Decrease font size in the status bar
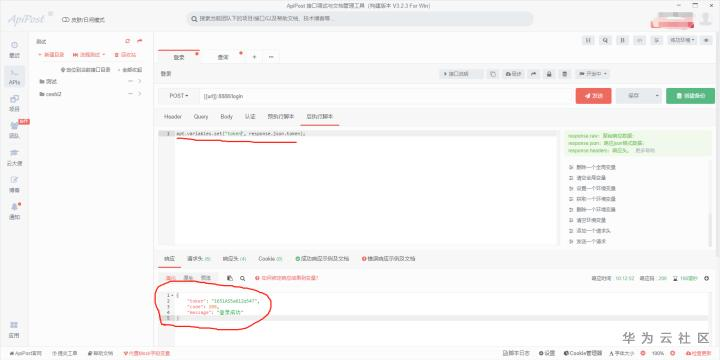Viewport: 720px width, 360px height. (x=642, y=354)
